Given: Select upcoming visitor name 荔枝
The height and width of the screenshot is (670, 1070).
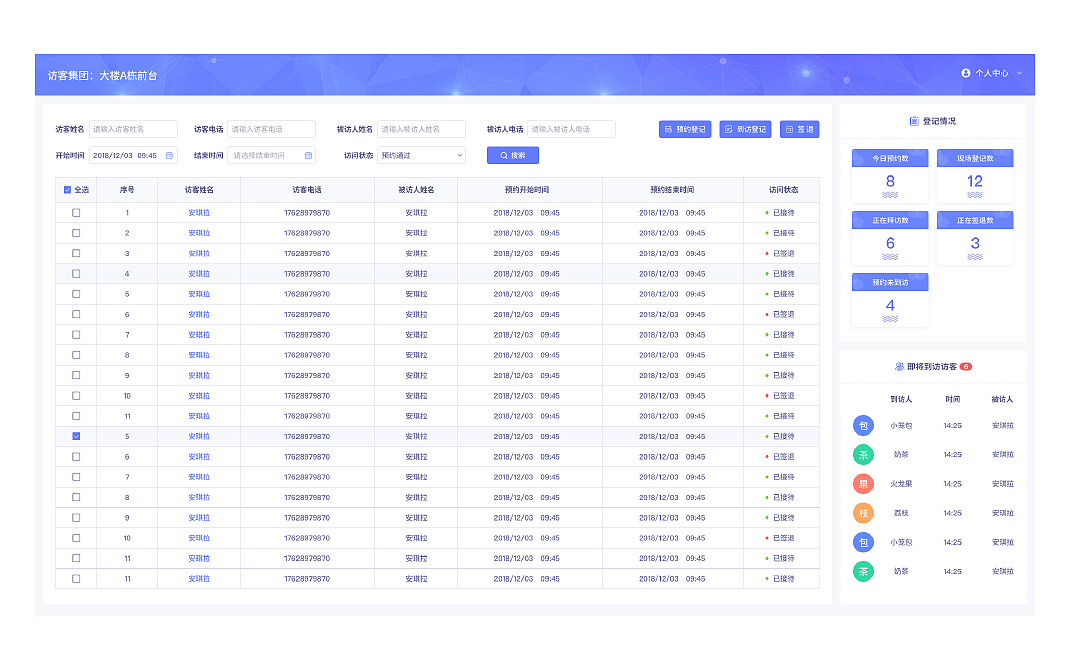Looking at the screenshot, I should [901, 513].
